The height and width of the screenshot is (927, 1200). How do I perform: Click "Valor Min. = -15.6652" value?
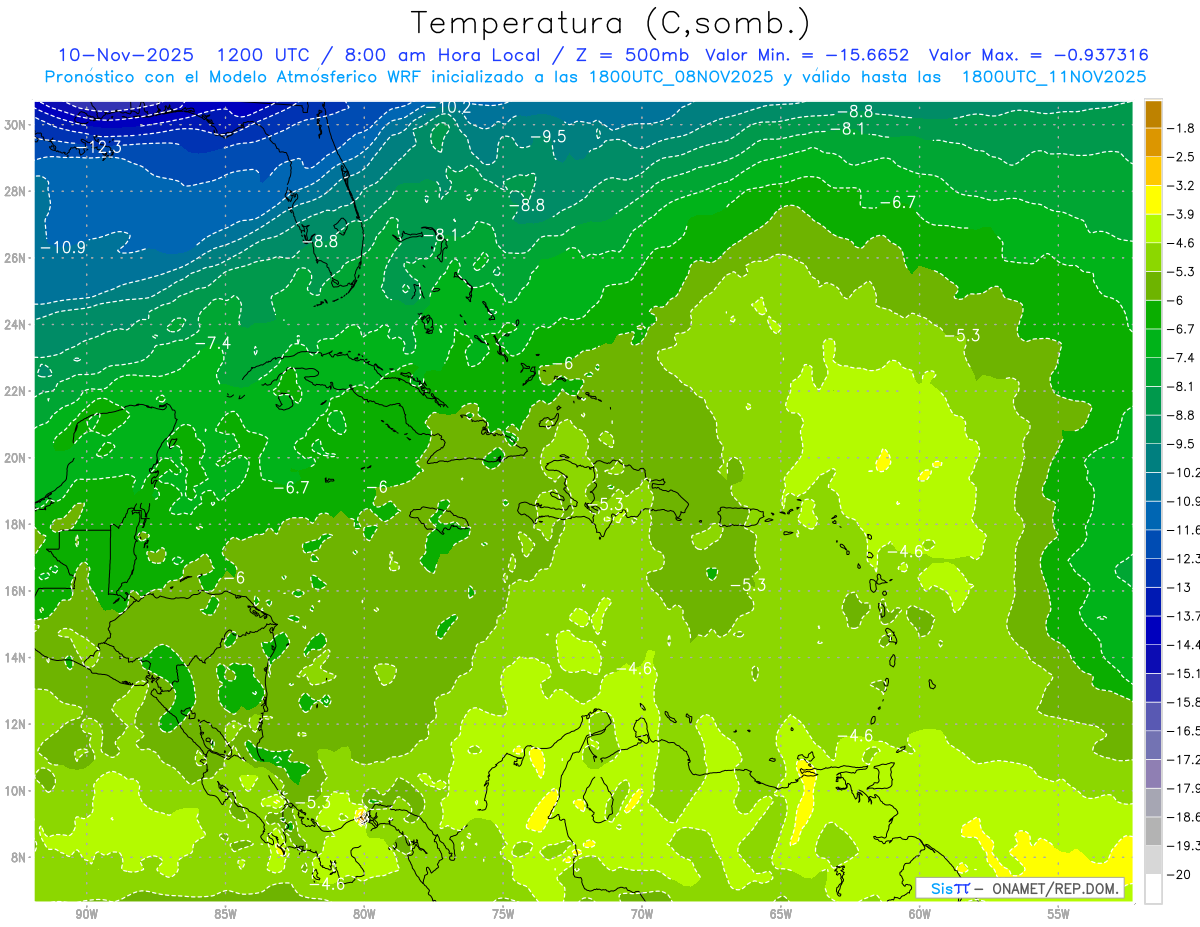[x=807, y=55]
